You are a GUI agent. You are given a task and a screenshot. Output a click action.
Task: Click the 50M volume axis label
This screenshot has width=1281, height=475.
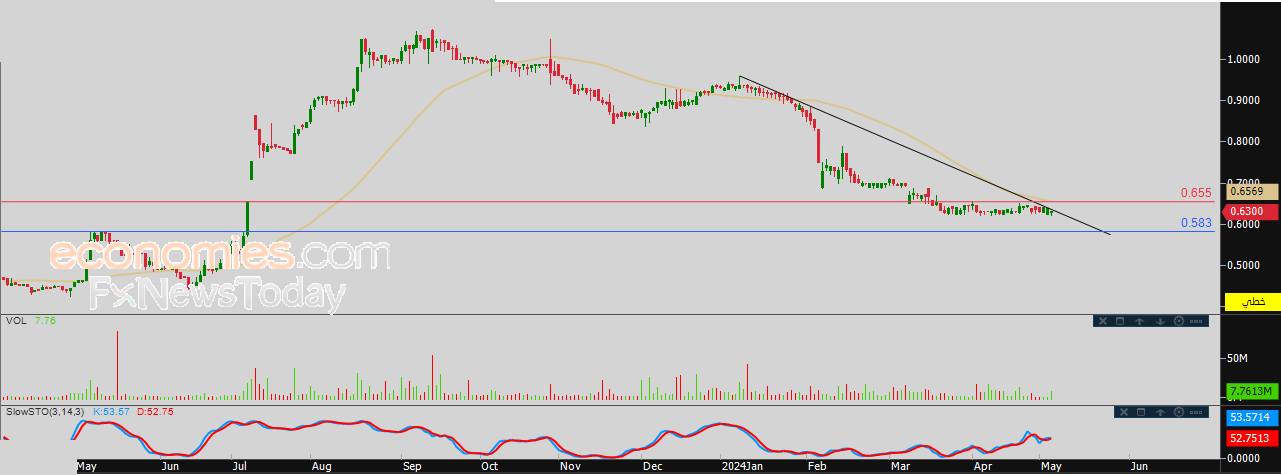(x=1238, y=358)
